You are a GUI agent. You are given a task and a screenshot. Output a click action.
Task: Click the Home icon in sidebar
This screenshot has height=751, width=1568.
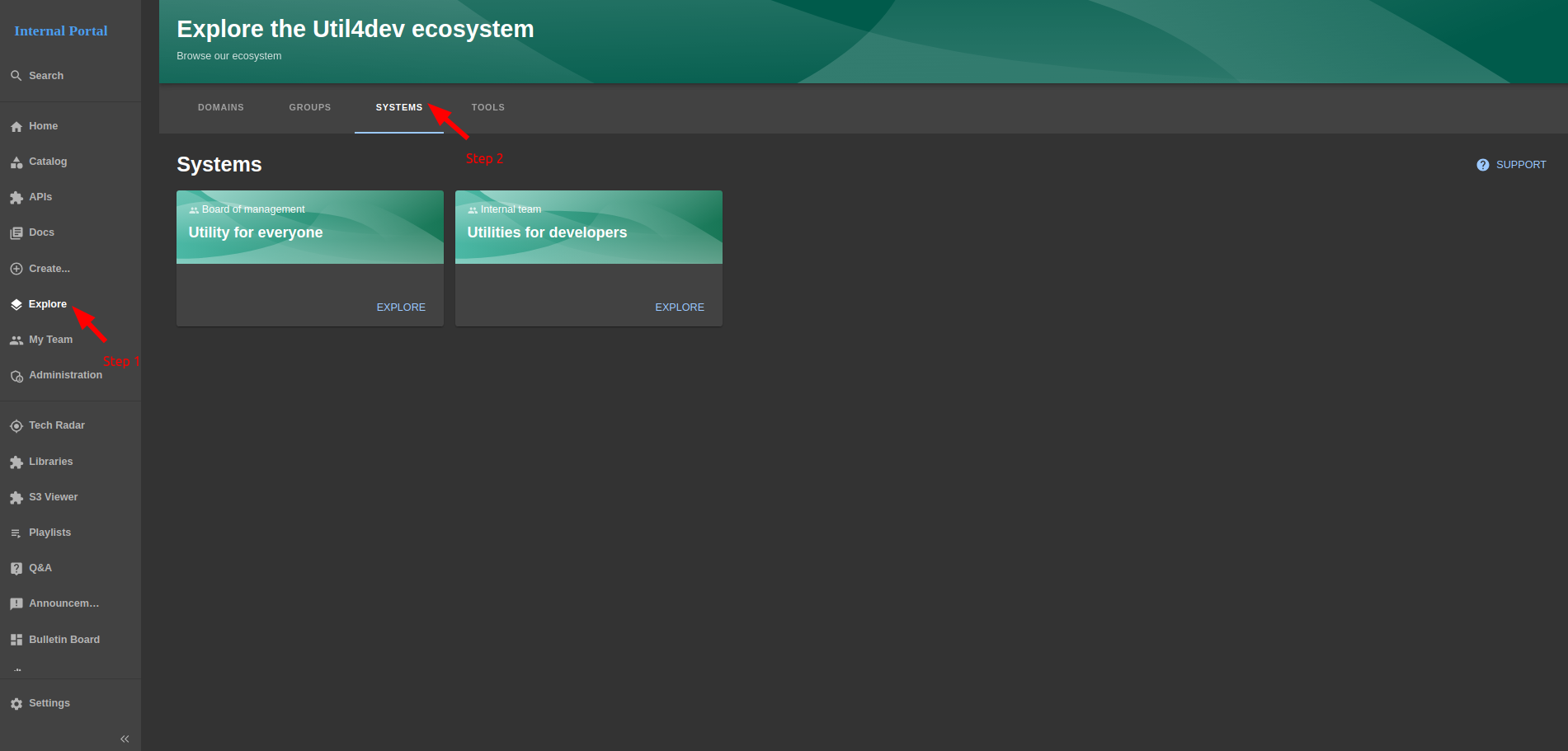16,127
